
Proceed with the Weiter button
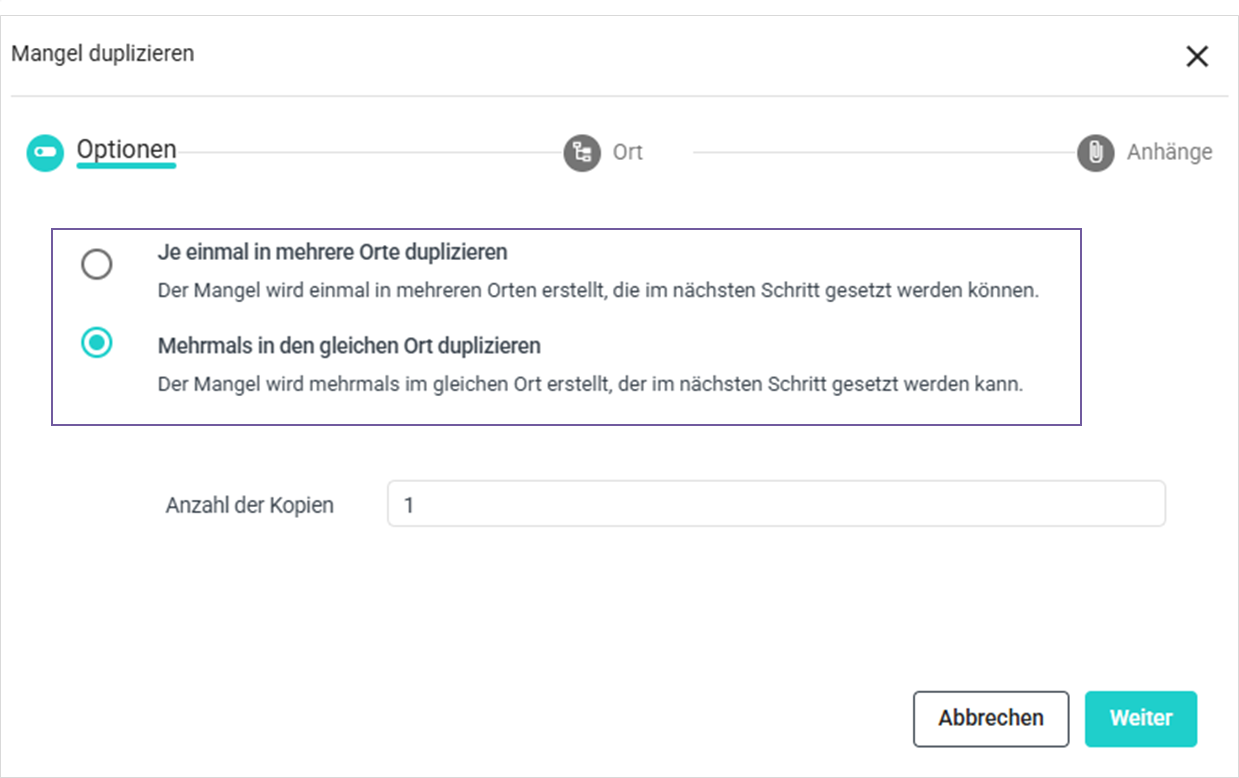pyautogui.click(x=1140, y=718)
